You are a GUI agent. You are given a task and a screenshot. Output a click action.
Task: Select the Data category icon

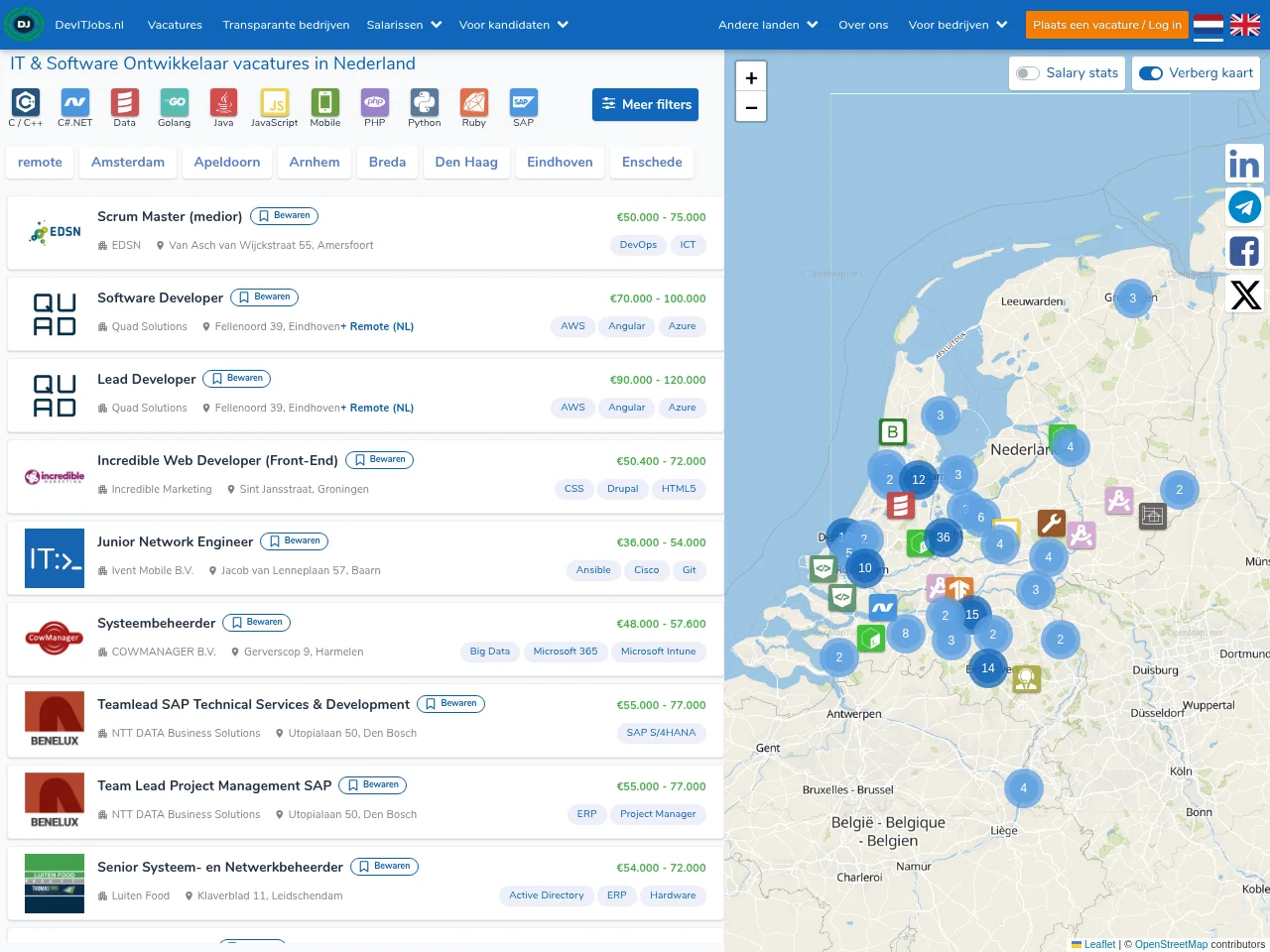tap(124, 102)
